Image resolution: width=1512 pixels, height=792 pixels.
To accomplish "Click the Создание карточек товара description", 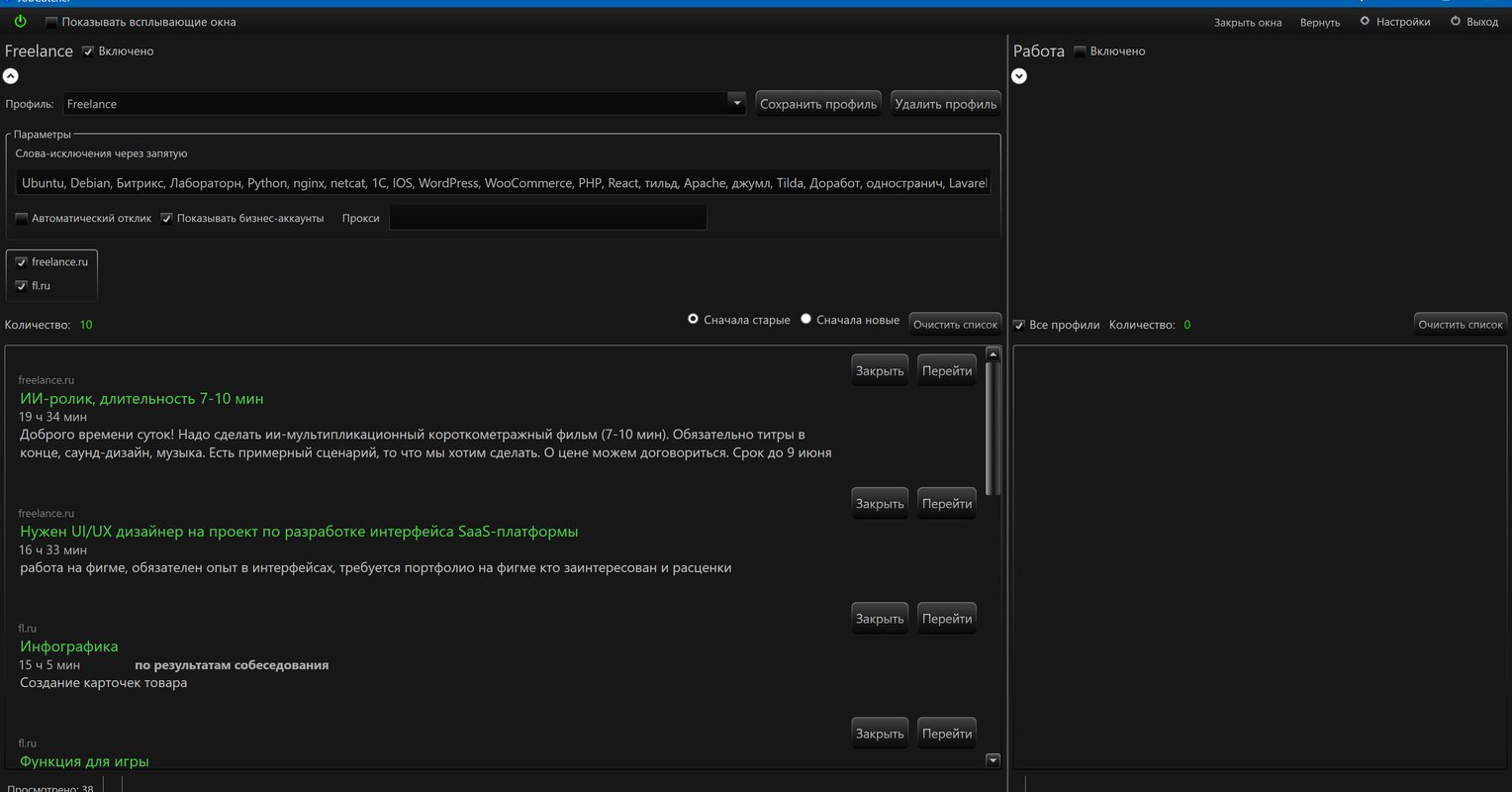I will click(x=103, y=683).
